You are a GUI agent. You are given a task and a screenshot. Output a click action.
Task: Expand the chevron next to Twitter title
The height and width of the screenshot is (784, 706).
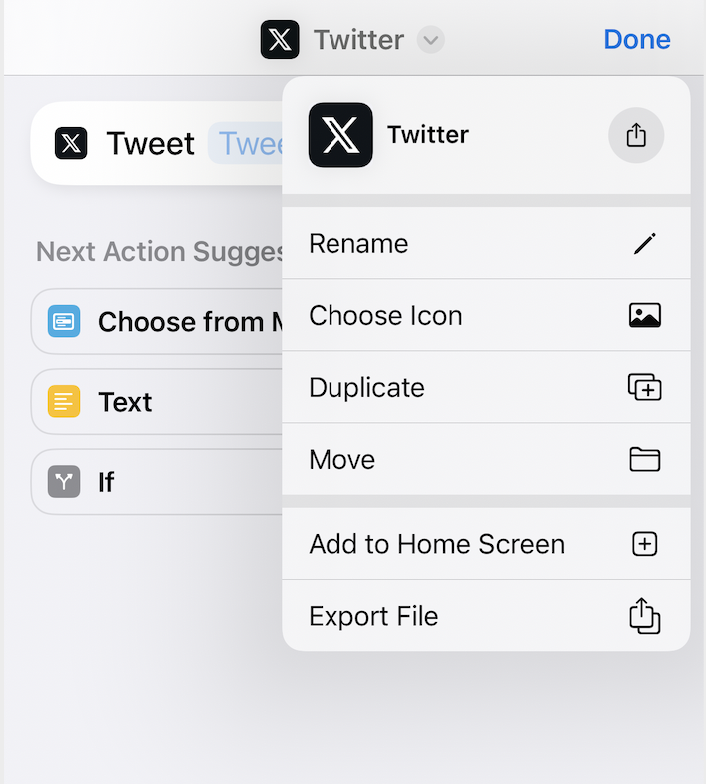pyautogui.click(x=430, y=40)
